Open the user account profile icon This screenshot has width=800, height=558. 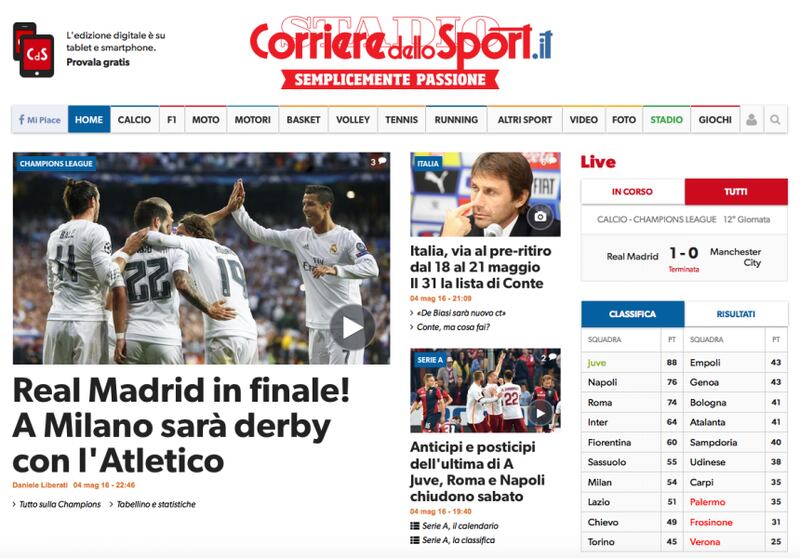pos(751,120)
